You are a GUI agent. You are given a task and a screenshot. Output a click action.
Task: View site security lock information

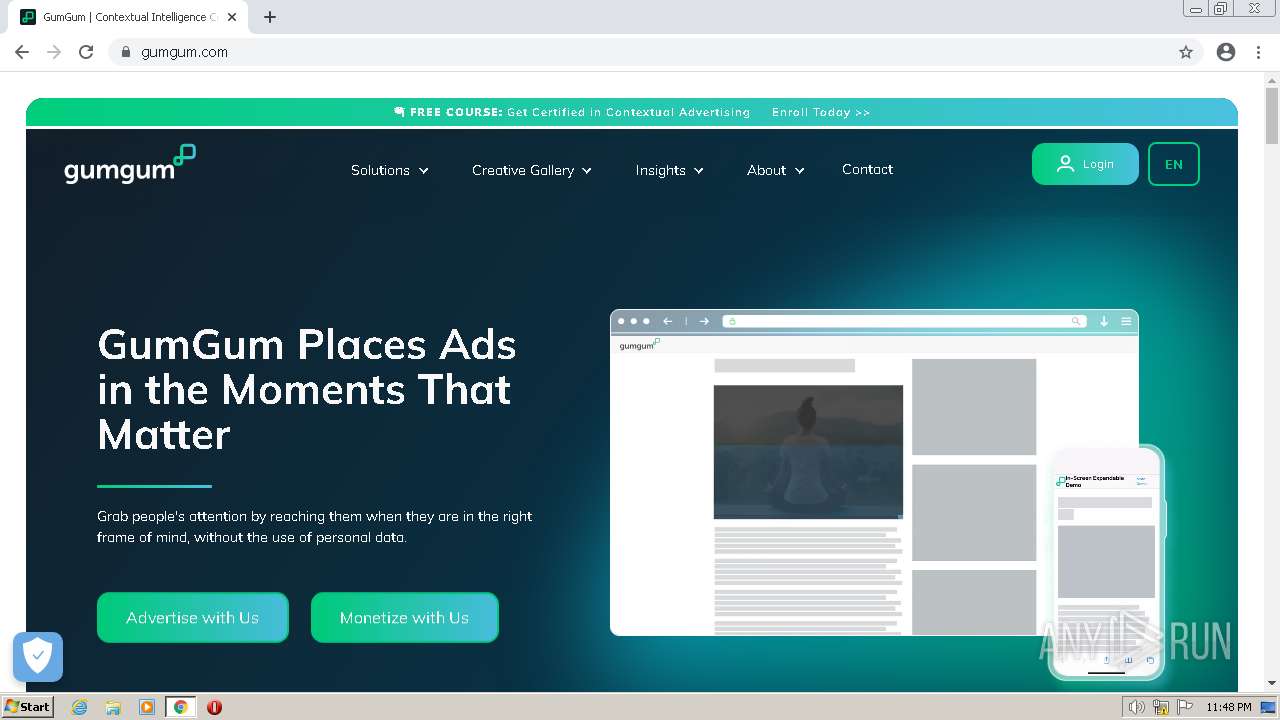coord(126,52)
